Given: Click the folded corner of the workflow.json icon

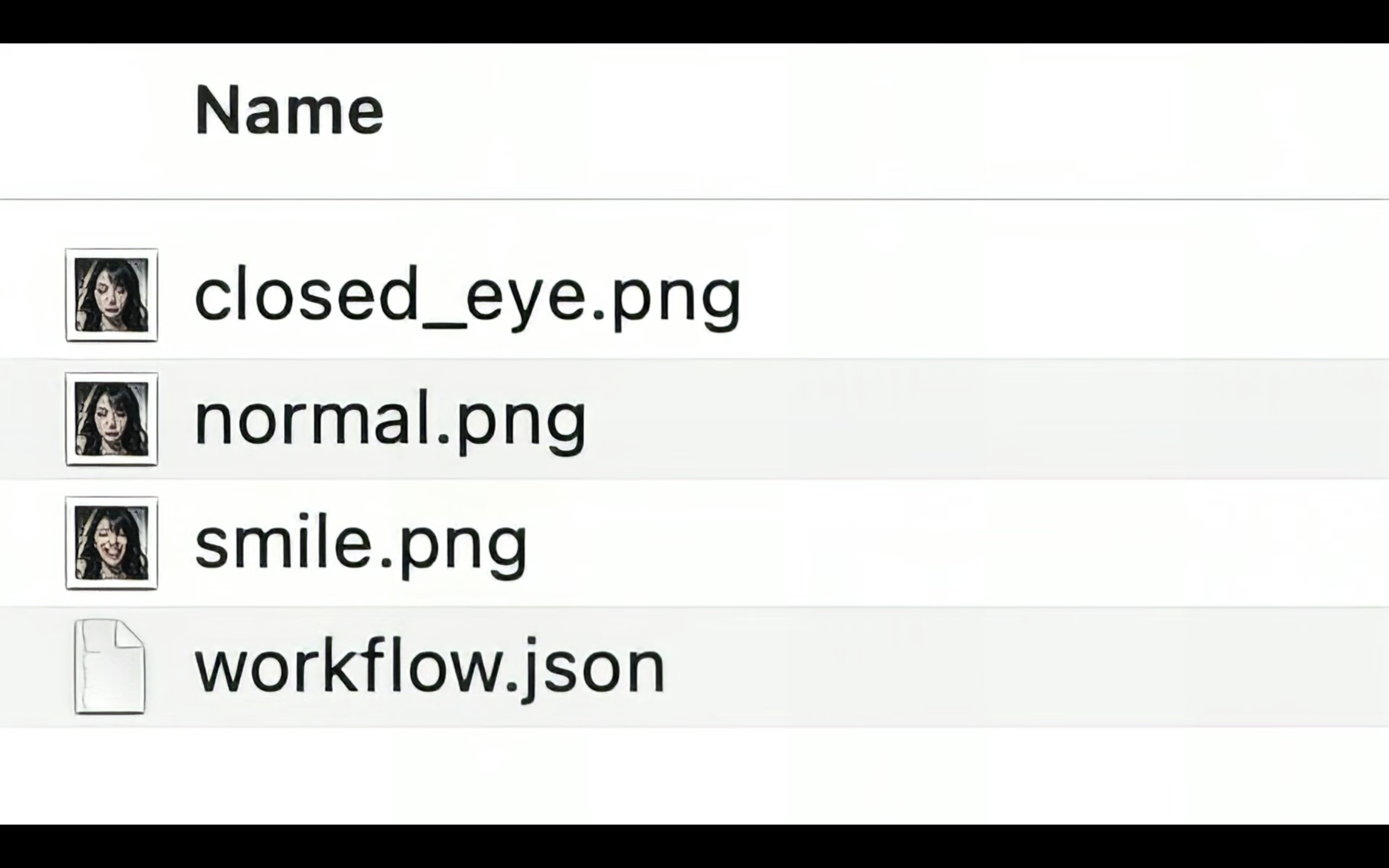Looking at the screenshot, I should (x=130, y=634).
